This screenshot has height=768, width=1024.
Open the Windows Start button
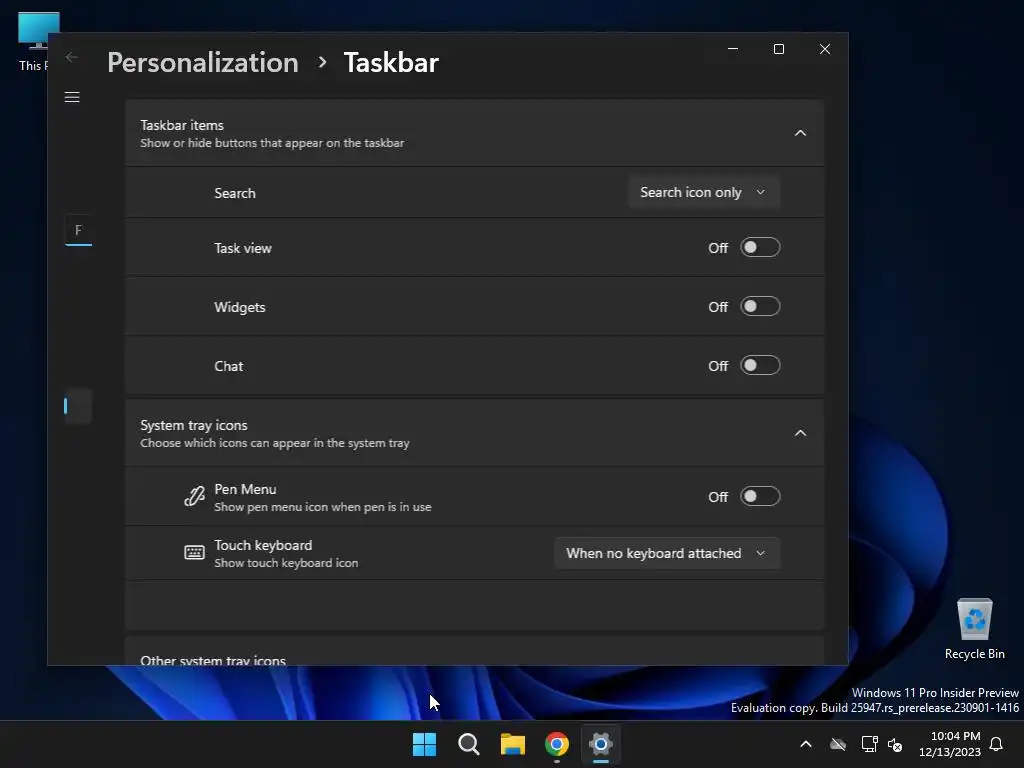point(424,744)
